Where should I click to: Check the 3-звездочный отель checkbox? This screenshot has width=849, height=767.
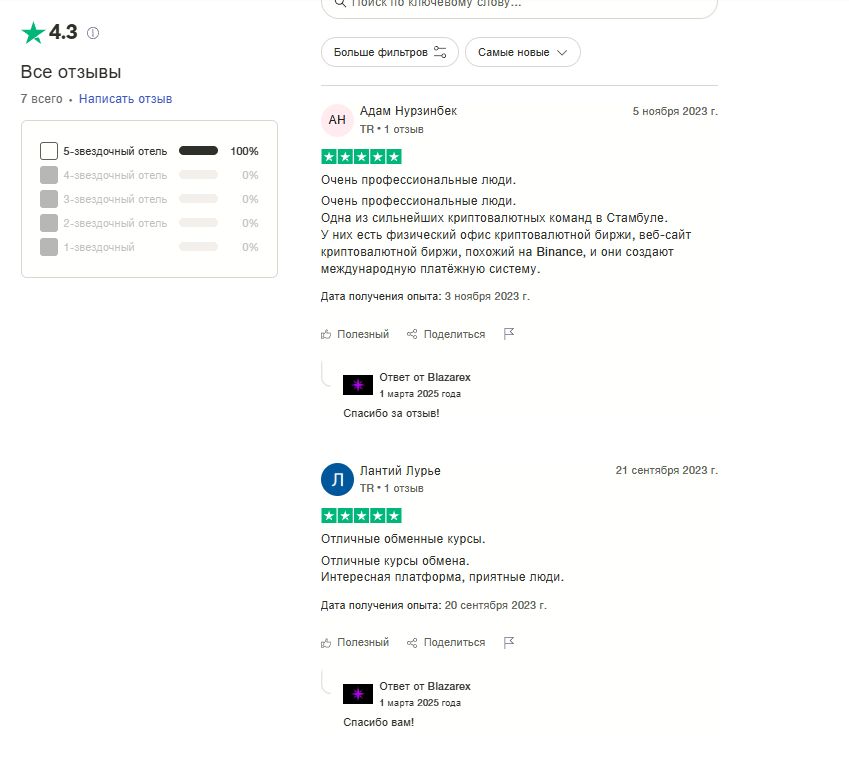coord(49,199)
